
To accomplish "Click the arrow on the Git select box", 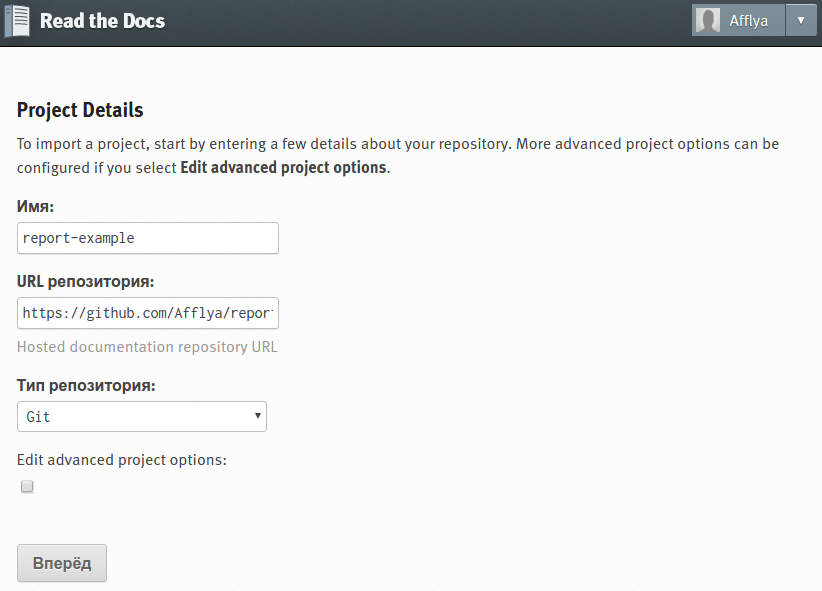I will 257,416.
